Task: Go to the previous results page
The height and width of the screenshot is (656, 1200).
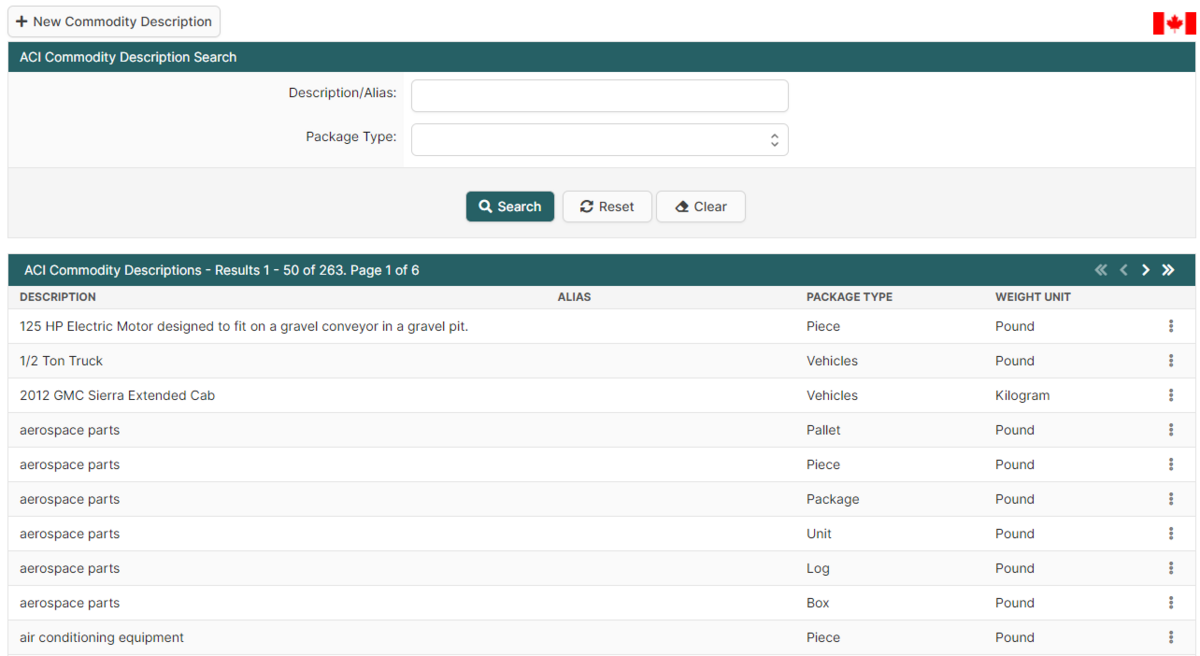Action: [x=1124, y=270]
